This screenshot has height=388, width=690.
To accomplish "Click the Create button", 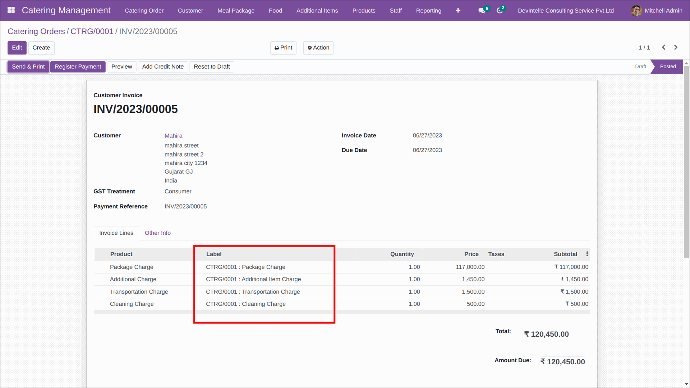I will point(41,48).
